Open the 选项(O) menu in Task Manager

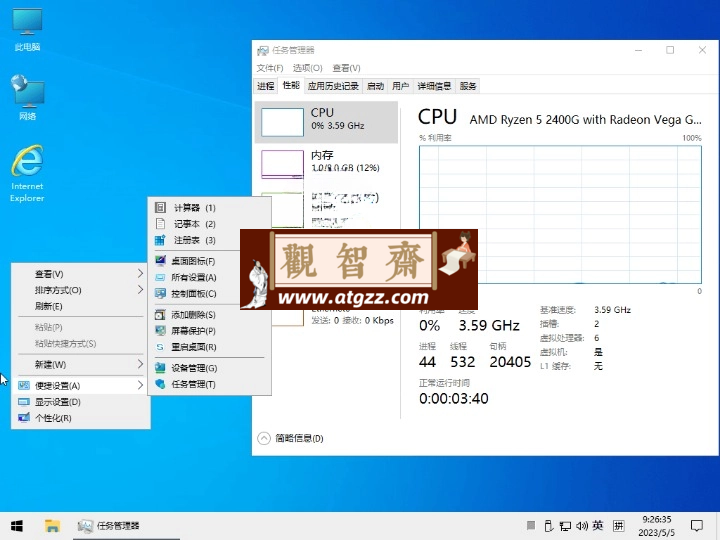(308, 68)
